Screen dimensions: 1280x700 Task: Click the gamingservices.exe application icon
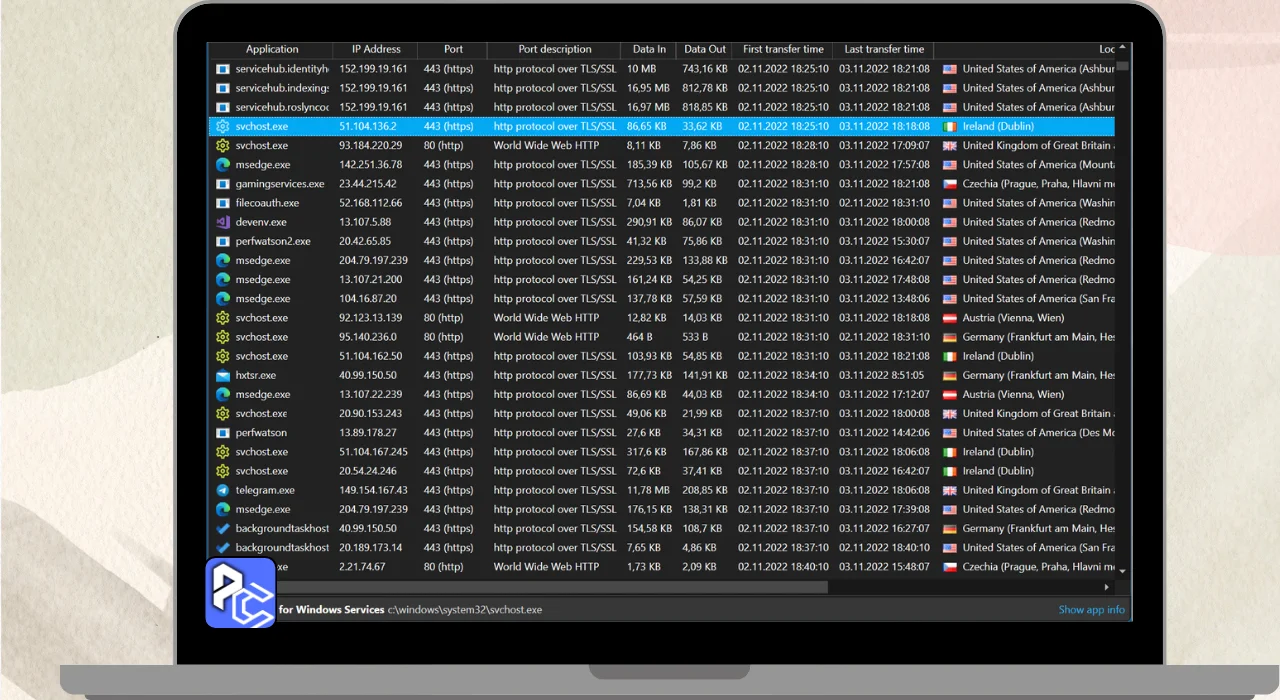pos(223,184)
